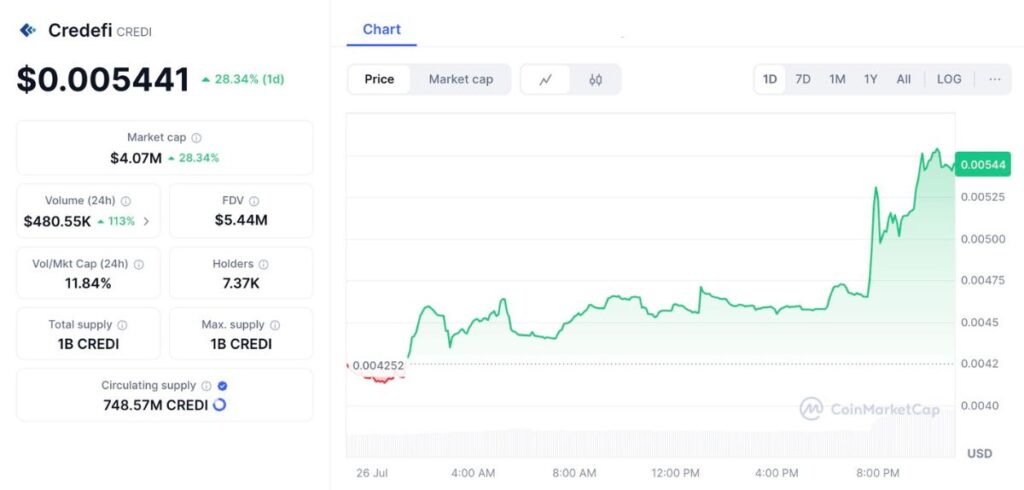Click the 28.34% (1d) change indicator
The width and height of the screenshot is (1024, 490).
(243, 80)
